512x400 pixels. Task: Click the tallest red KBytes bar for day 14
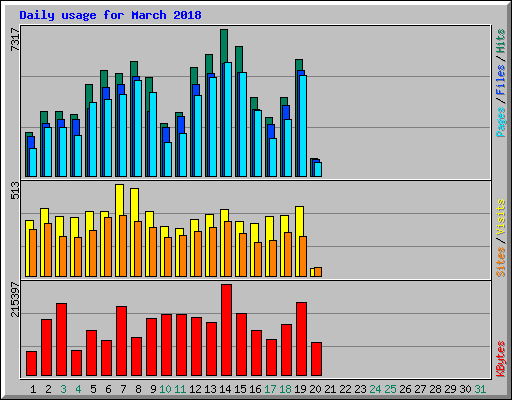[226, 330]
